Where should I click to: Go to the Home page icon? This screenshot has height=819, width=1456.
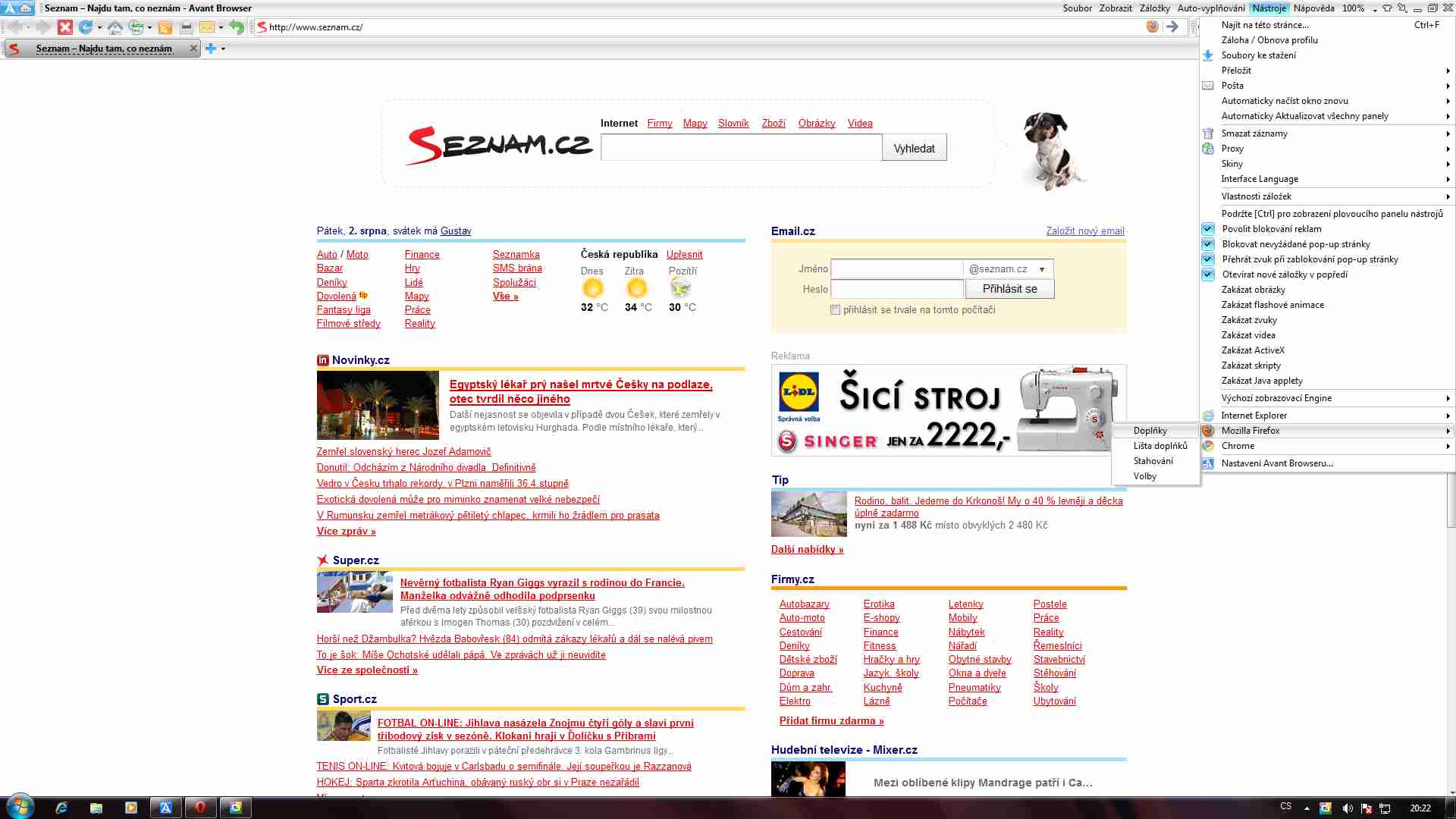[115, 27]
